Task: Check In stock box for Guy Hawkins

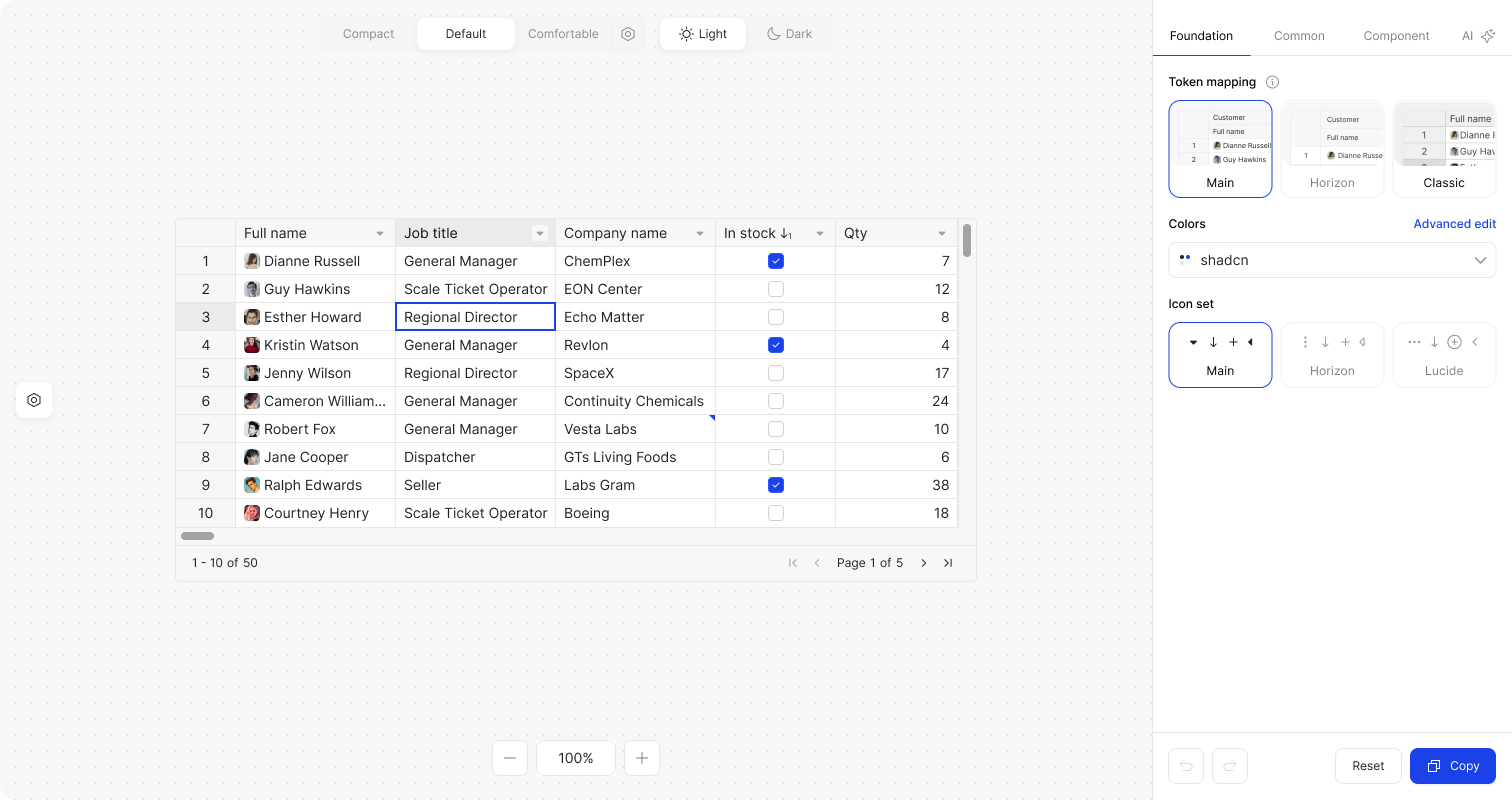Action: pyautogui.click(x=776, y=289)
